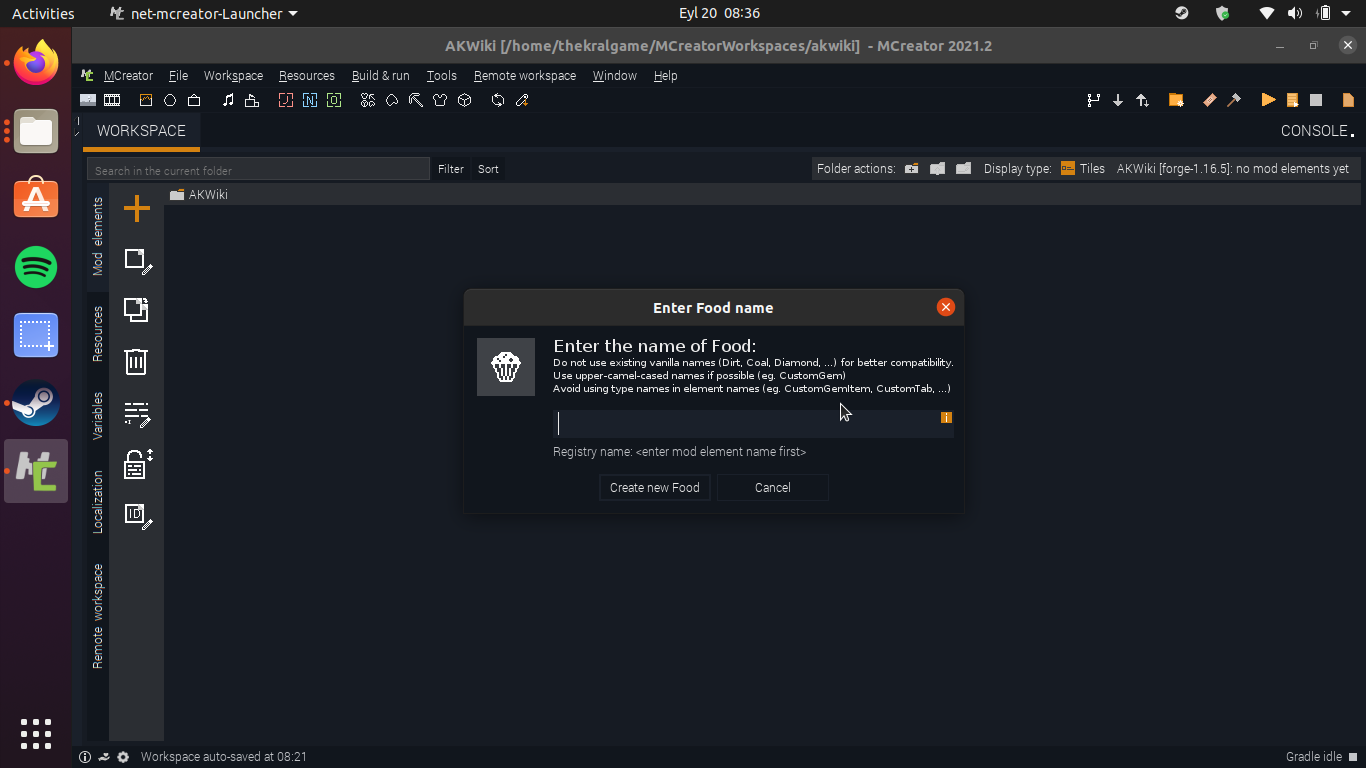Click the Create new Food button
The image size is (1366, 768).
[655, 488]
